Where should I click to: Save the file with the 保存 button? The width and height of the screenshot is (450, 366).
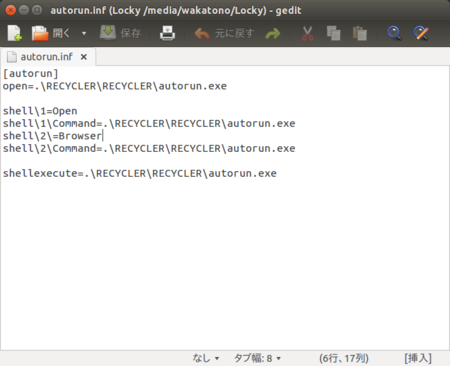pyautogui.click(x=120, y=33)
